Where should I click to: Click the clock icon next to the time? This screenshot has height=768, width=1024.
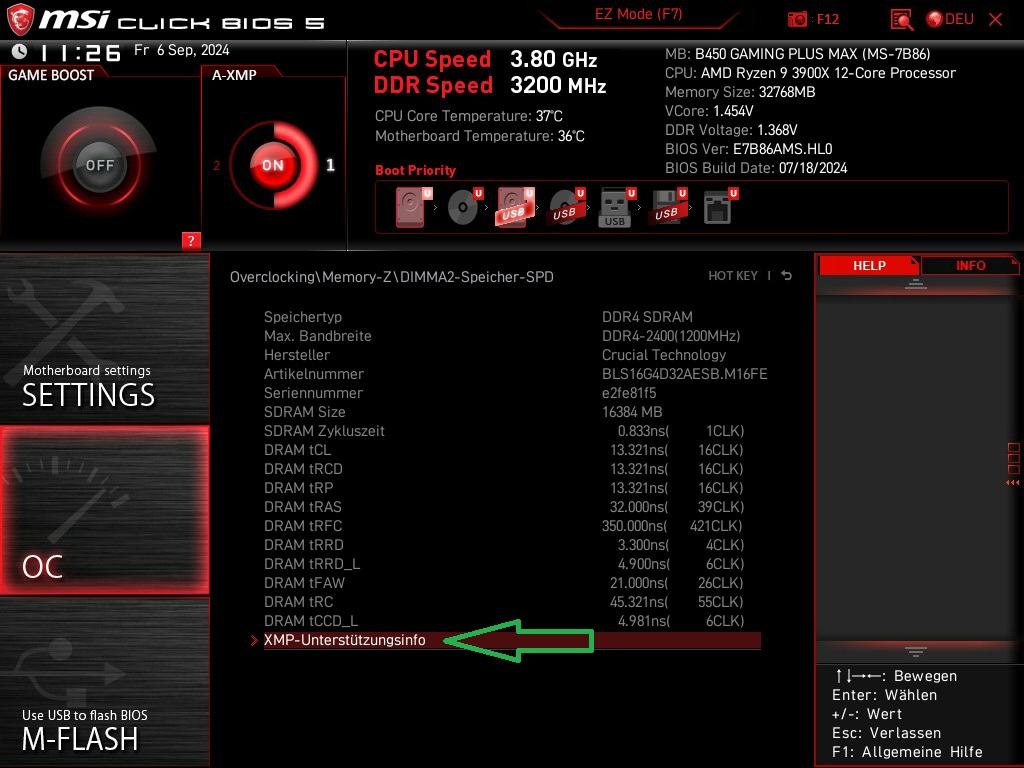(x=20, y=51)
